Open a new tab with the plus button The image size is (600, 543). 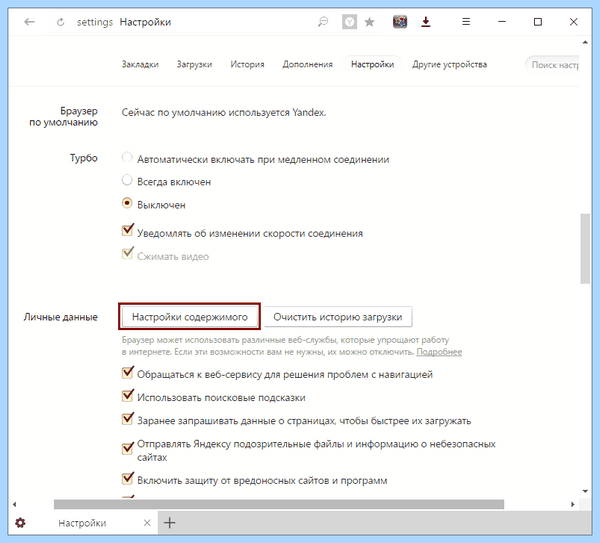click(x=170, y=523)
